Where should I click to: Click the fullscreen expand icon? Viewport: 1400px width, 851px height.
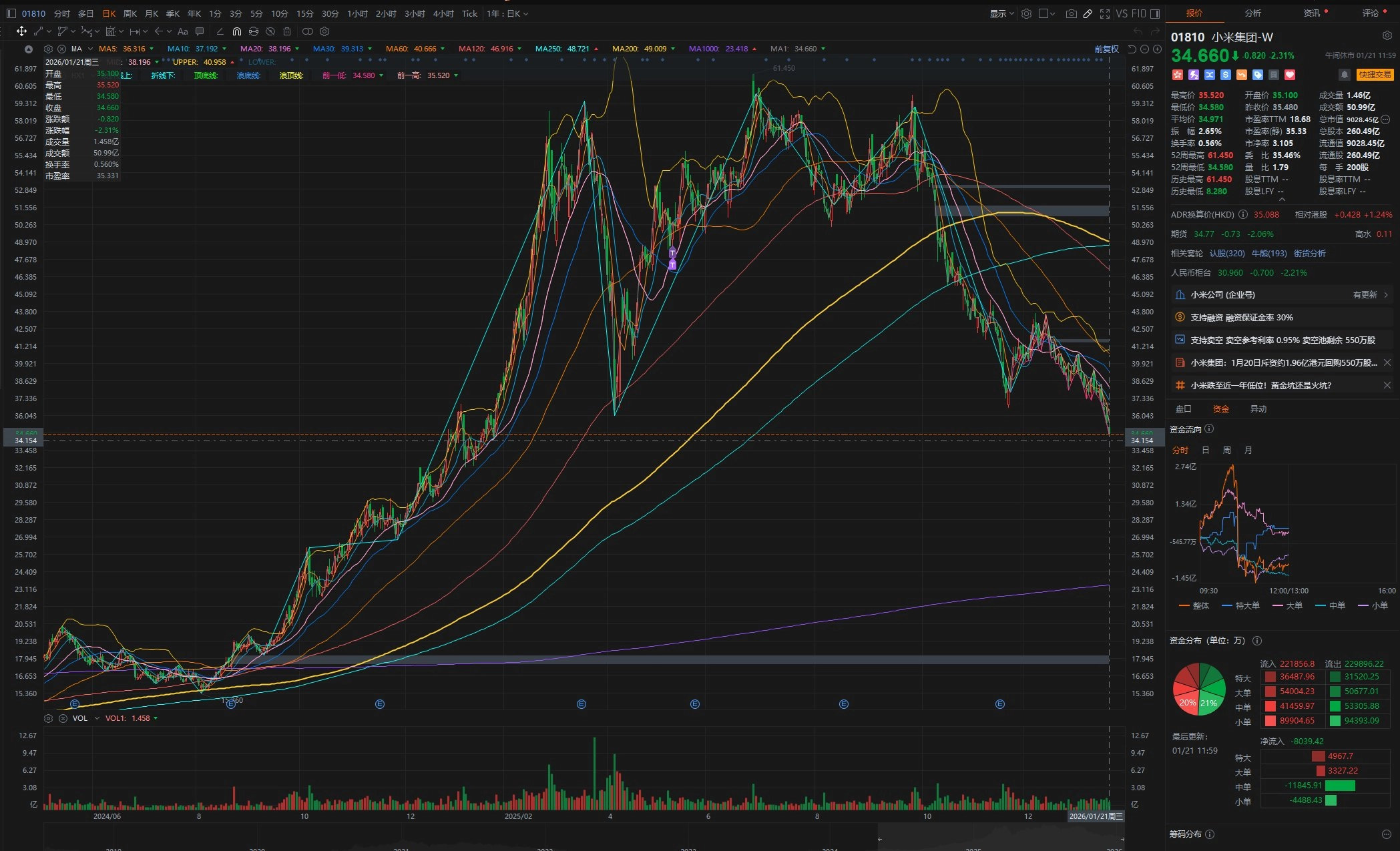click(1104, 13)
